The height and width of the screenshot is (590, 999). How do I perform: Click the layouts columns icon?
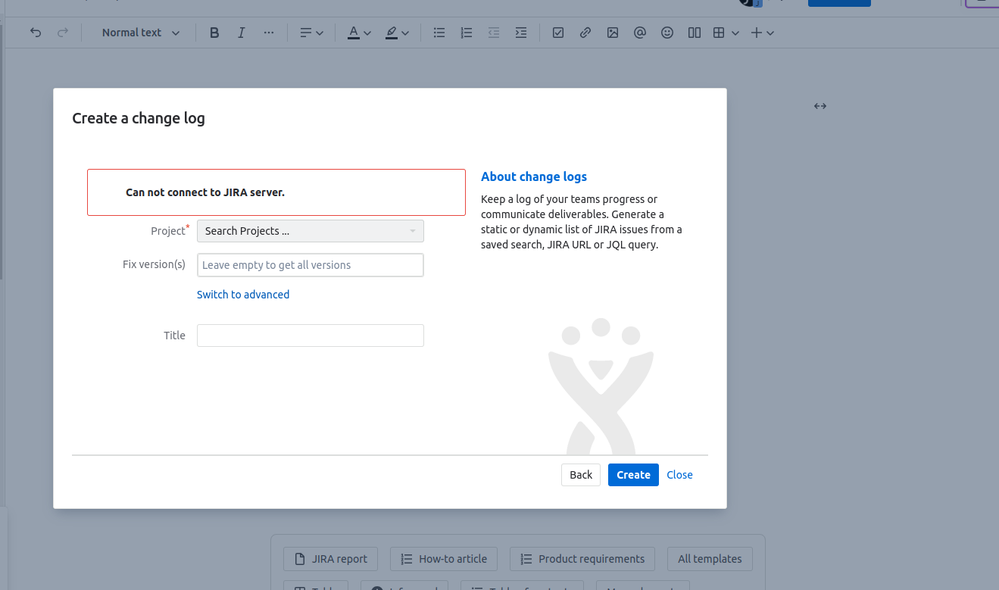[x=694, y=32]
